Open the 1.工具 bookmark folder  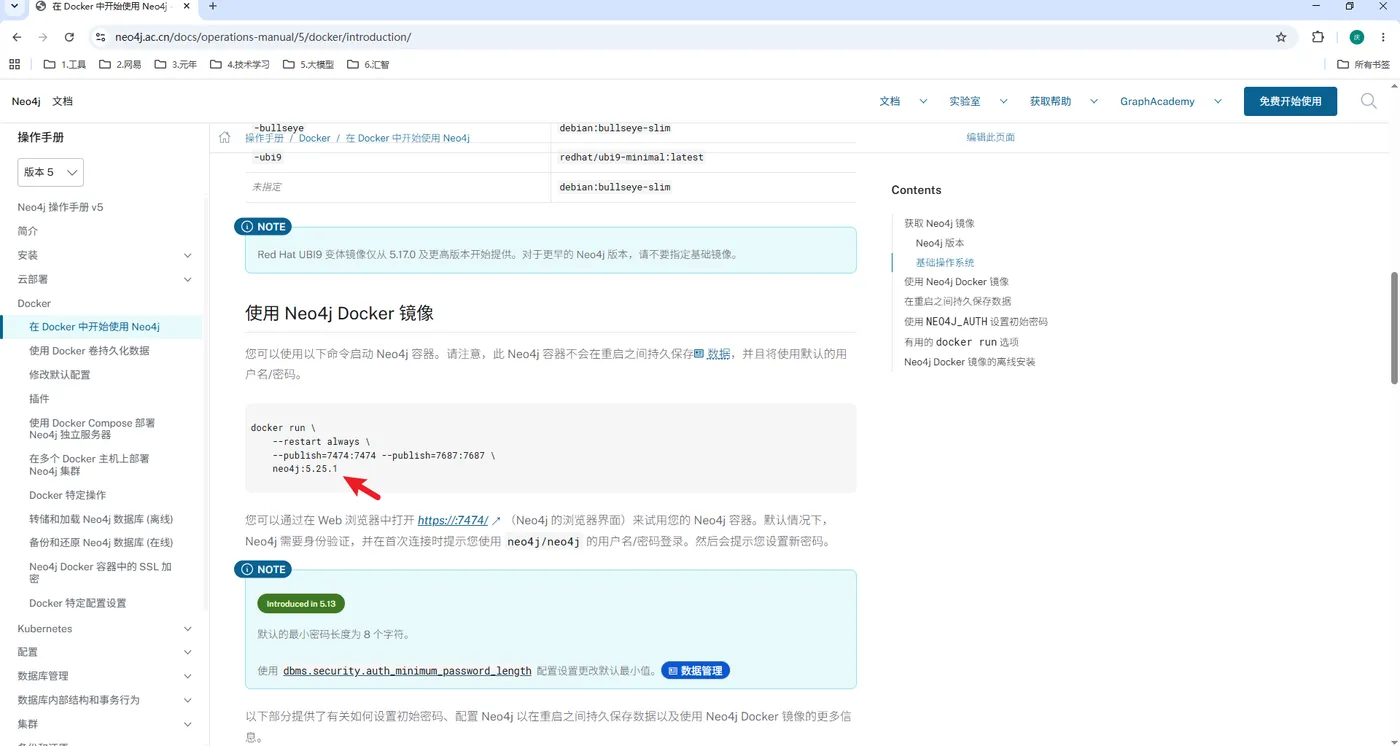(x=65, y=64)
